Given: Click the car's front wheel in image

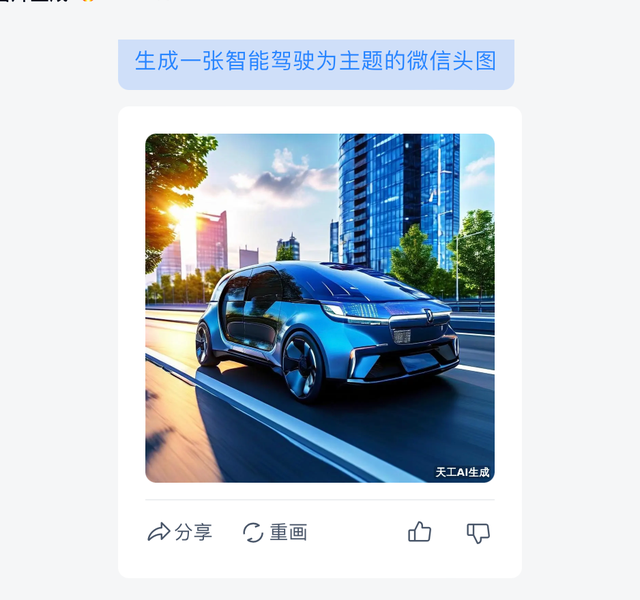Looking at the screenshot, I should point(302,366).
